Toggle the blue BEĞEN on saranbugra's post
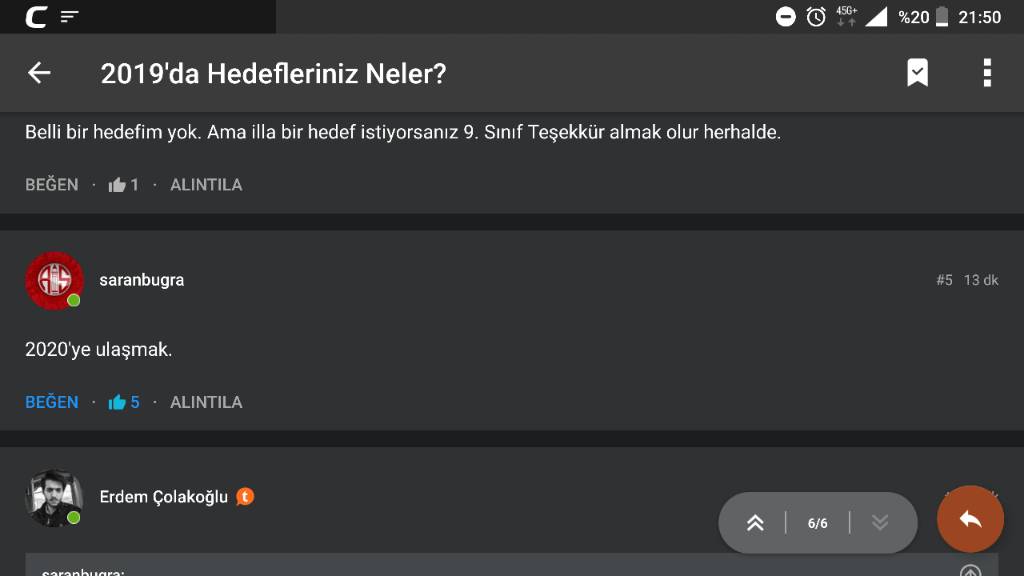This screenshot has height=576, width=1024. click(x=52, y=402)
